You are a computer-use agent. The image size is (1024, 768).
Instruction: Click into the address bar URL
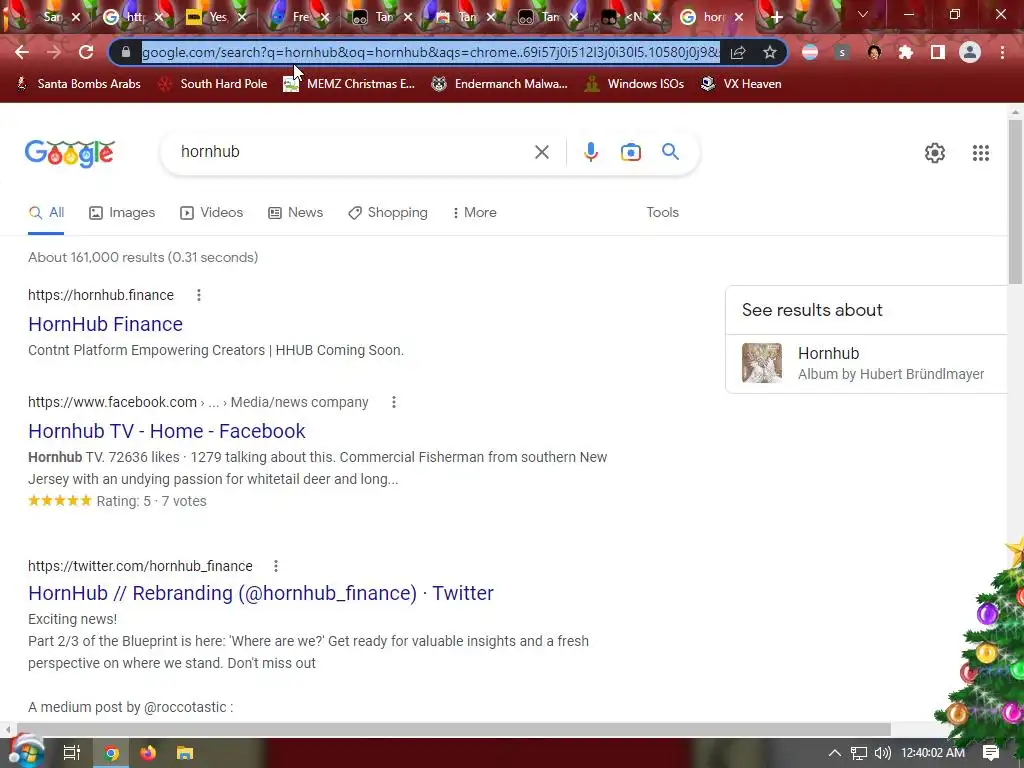430,52
